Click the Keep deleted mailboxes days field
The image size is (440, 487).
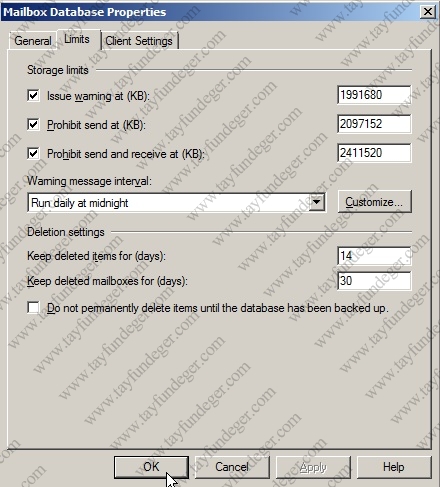pyautogui.click(x=374, y=281)
